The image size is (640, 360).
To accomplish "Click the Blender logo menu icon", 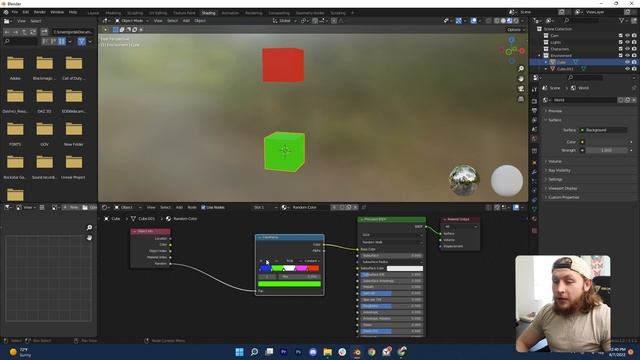I will click(x=6, y=12).
